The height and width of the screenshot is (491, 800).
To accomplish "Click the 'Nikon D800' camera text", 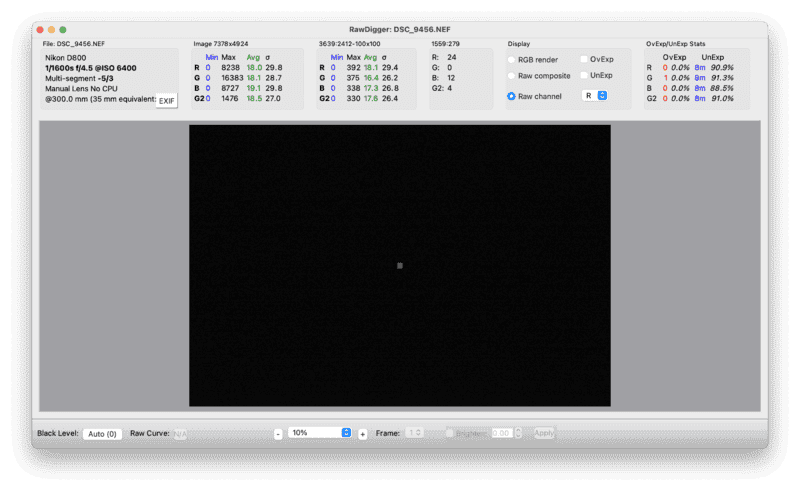I will (x=65, y=58).
